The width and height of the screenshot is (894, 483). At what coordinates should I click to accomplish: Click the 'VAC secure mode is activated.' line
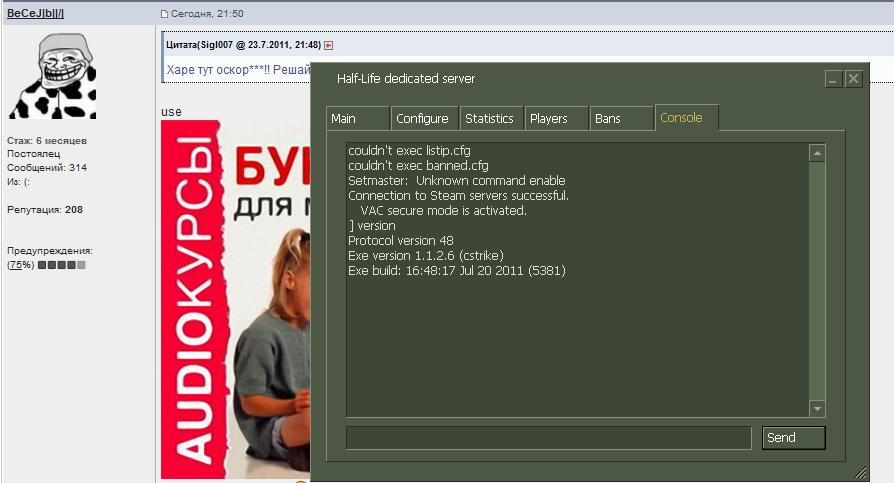pyautogui.click(x=444, y=210)
